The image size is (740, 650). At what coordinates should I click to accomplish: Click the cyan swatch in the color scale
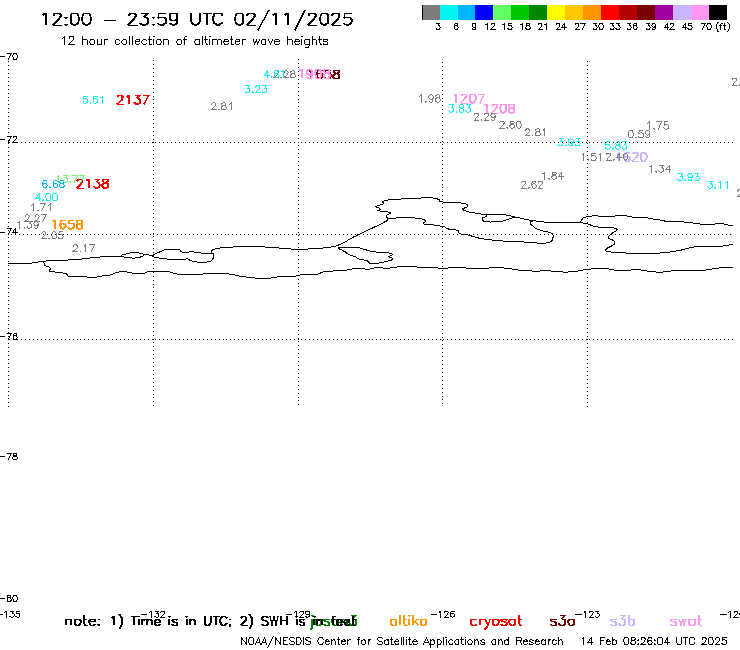coord(449,12)
